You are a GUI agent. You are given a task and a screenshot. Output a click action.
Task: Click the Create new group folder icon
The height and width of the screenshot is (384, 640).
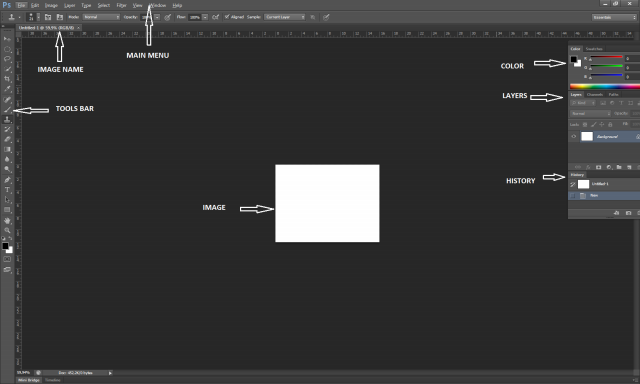[x=619, y=167]
